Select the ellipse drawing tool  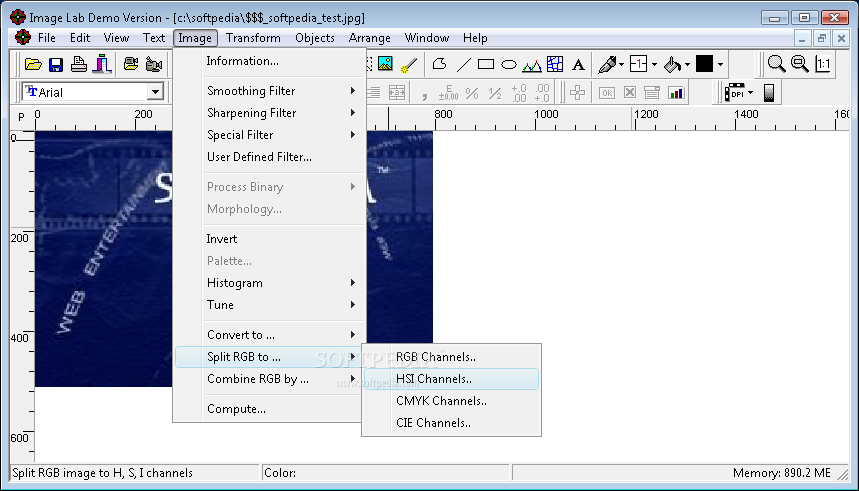pyautogui.click(x=509, y=65)
